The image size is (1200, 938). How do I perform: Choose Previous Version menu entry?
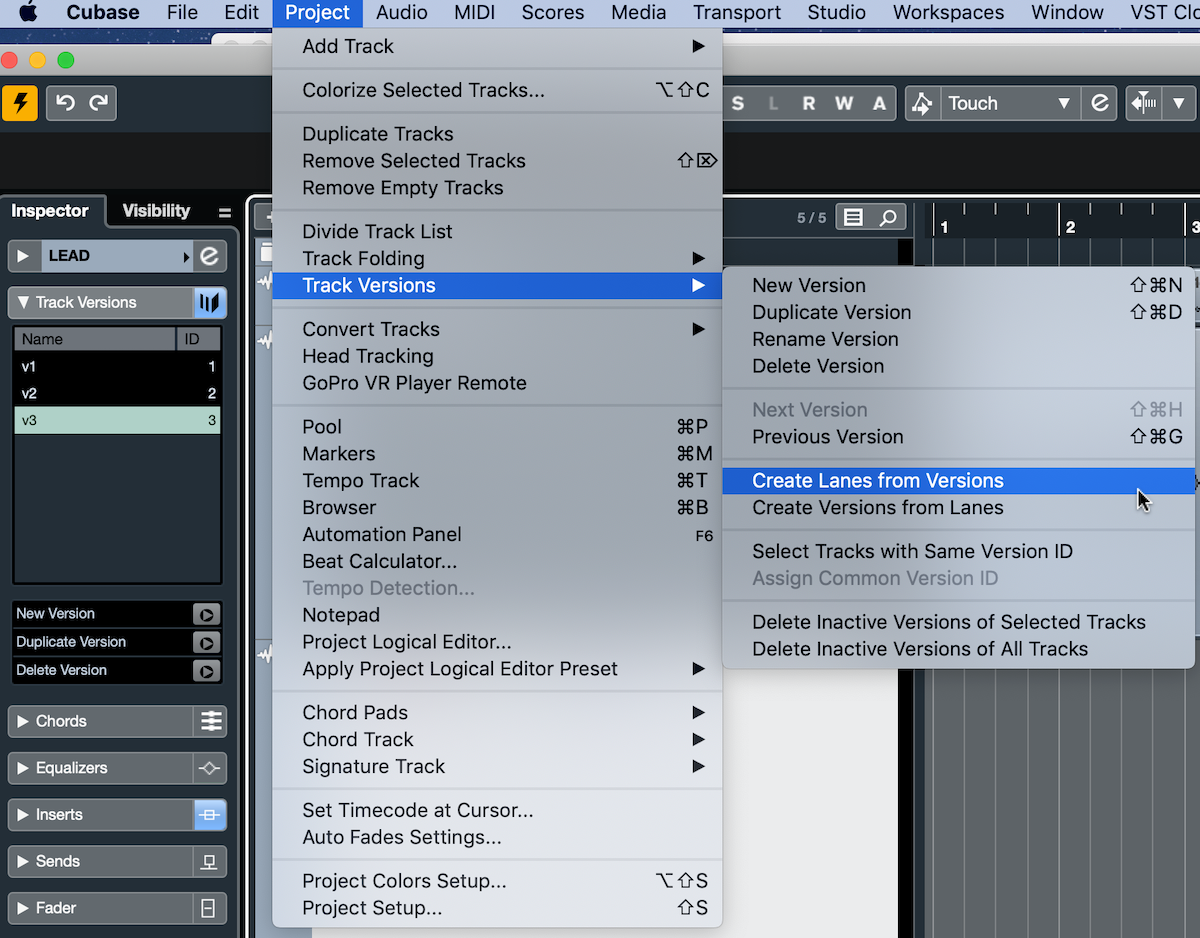(x=958, y=437)
